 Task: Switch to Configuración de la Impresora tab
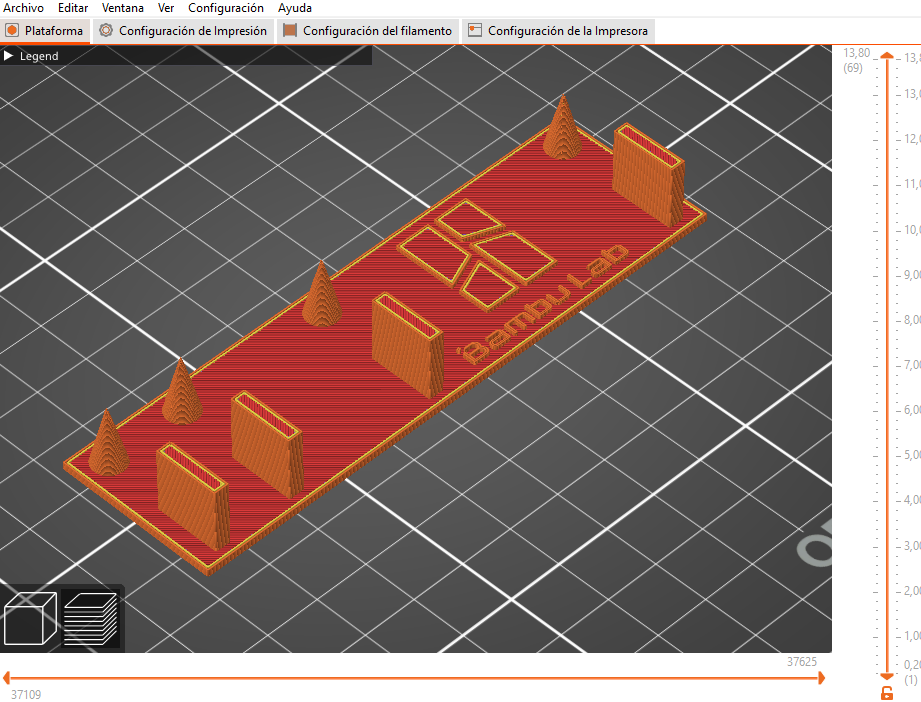click(559, 31)
